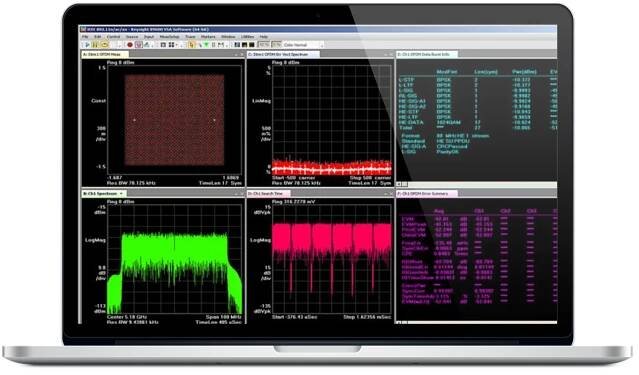Click the single trace layout icon
Image resolution: width=639 pixels, height=375 pixels.
pos(163,45)
